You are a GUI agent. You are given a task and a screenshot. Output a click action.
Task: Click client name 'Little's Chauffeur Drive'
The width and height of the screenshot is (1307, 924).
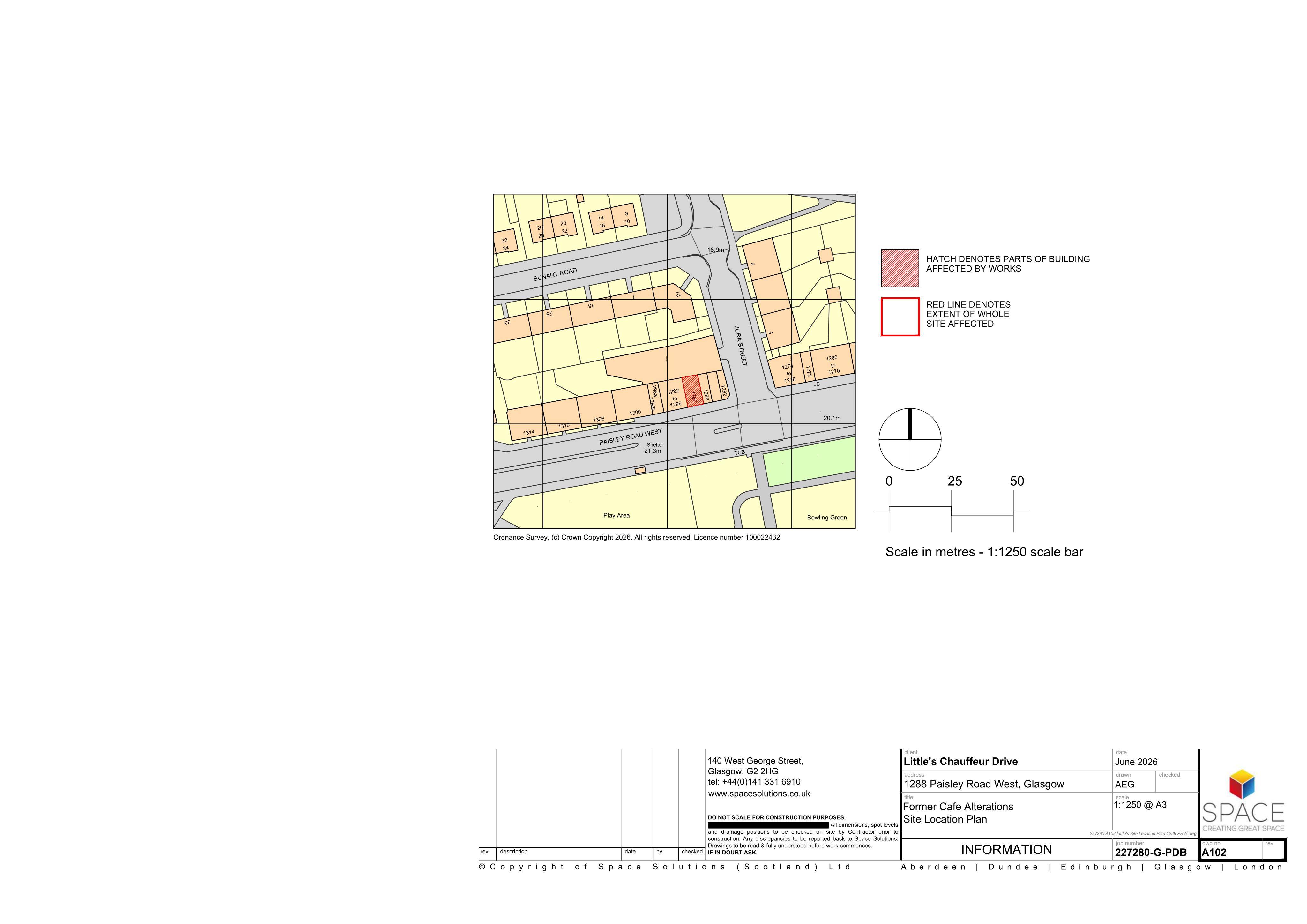pyautogui.click(x=960, y=762)
